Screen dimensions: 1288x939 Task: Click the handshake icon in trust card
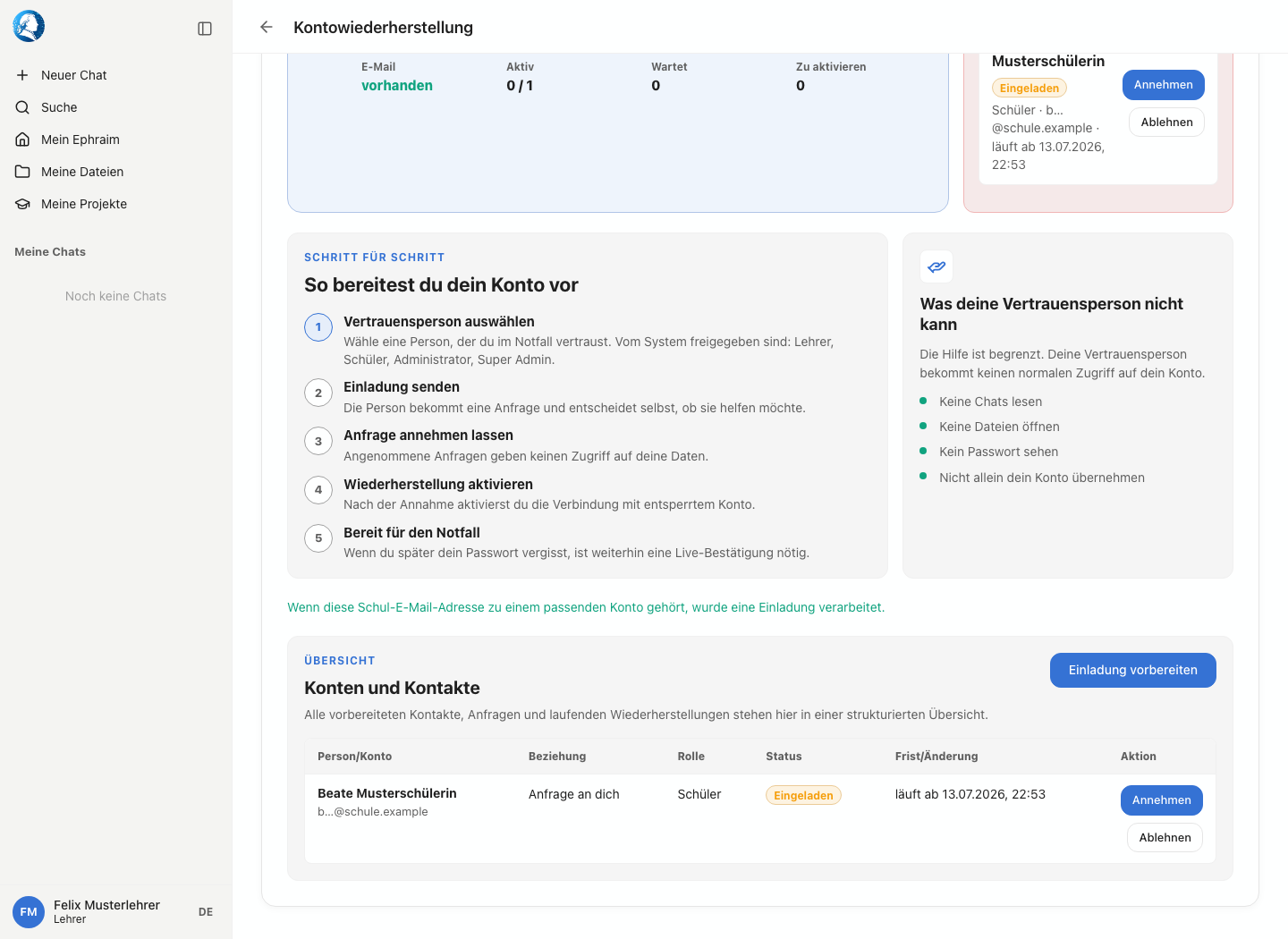pyautogui.click(x=936, y=266)
